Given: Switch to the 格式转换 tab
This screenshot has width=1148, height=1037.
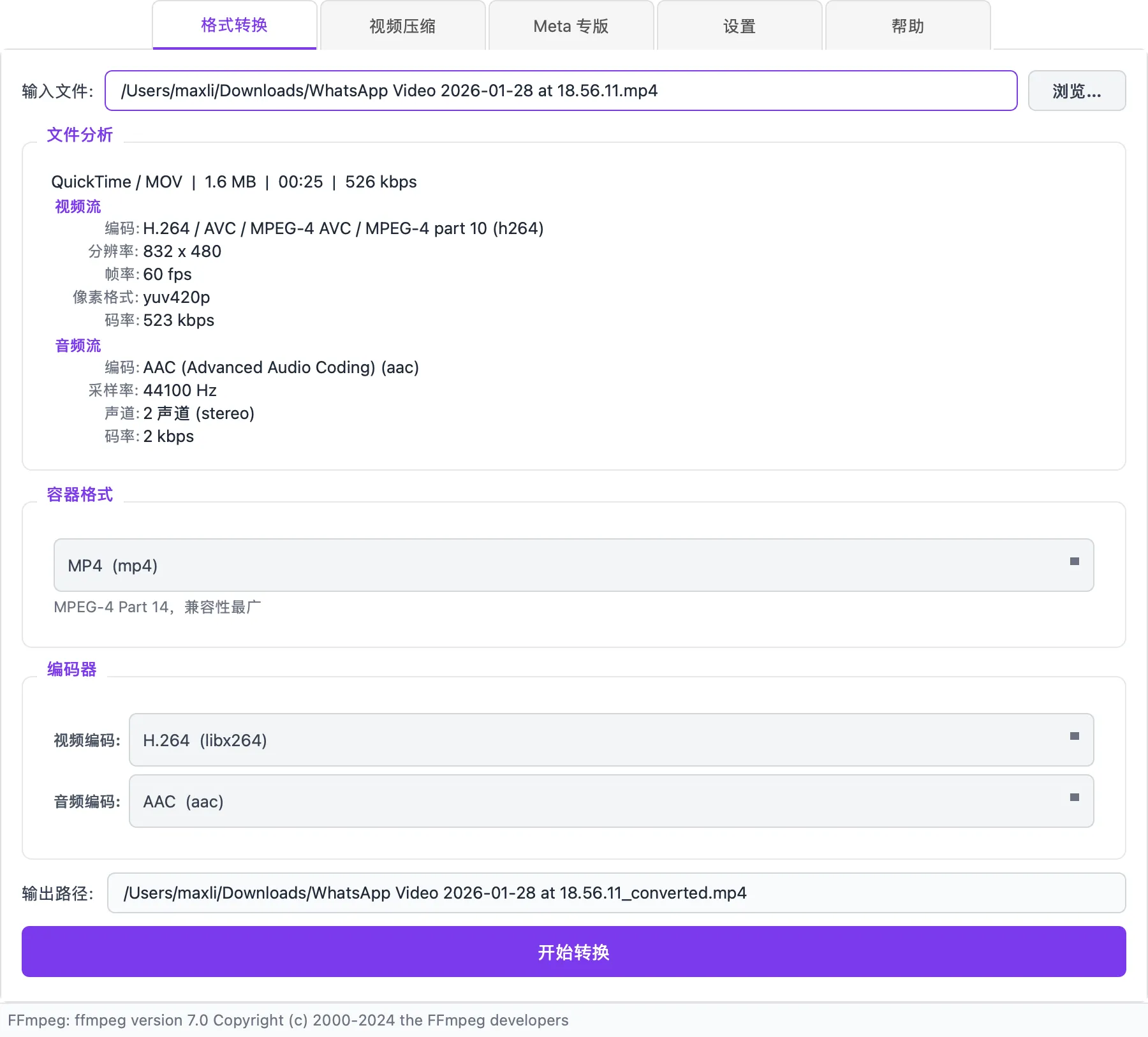Looking at the screenshot, I should [x=235, y=25].
